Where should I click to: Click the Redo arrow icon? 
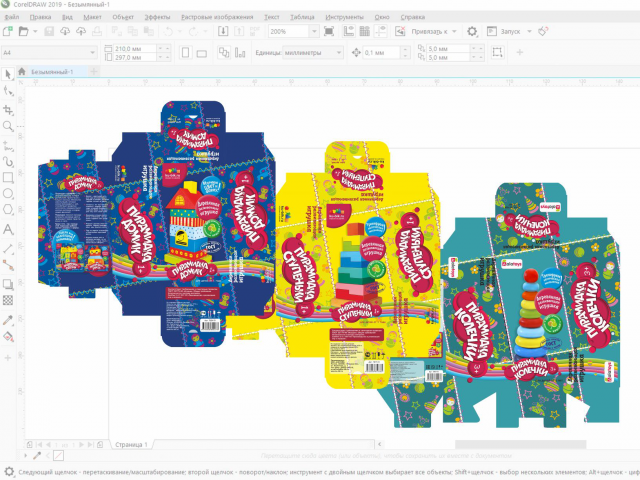[193, 31]
